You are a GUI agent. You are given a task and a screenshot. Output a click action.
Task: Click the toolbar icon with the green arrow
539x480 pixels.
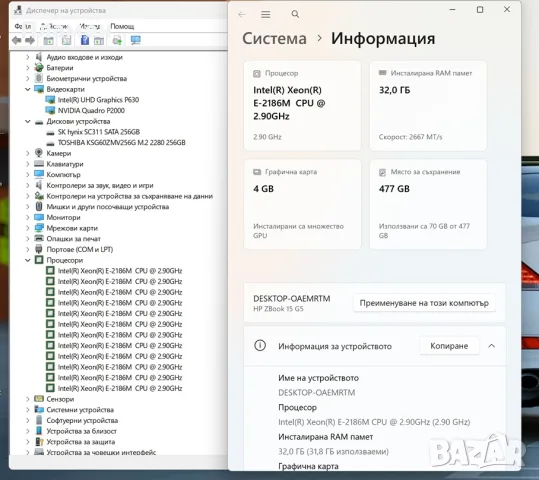(117, 40)
